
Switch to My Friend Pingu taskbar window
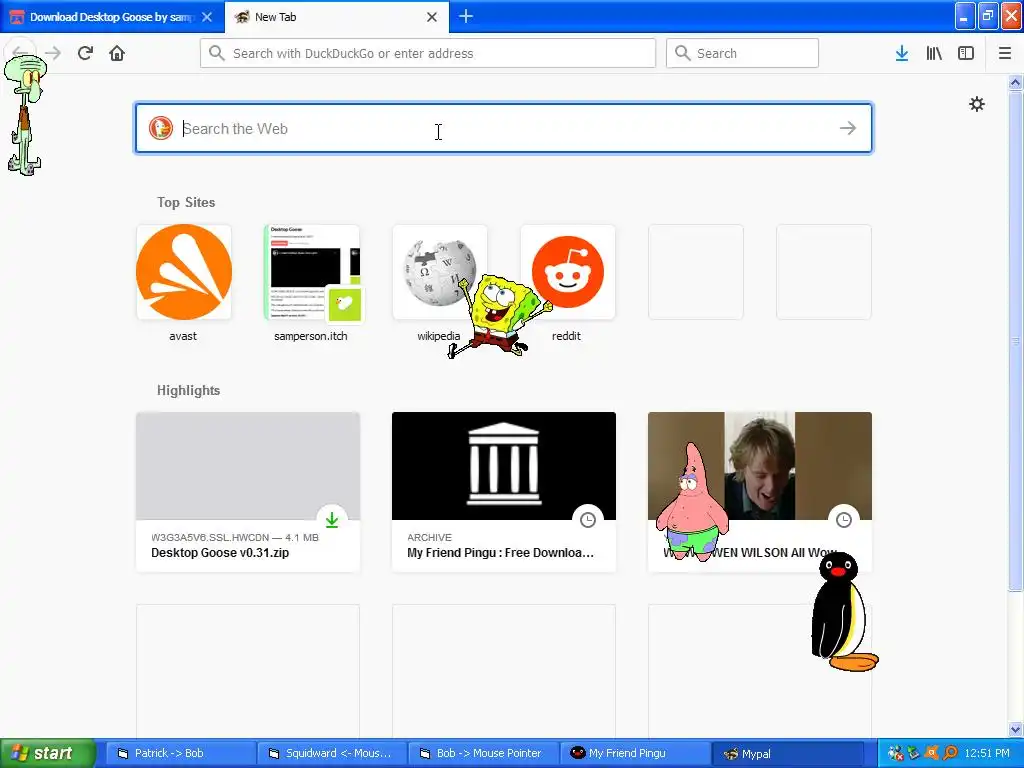click(634, 753)
